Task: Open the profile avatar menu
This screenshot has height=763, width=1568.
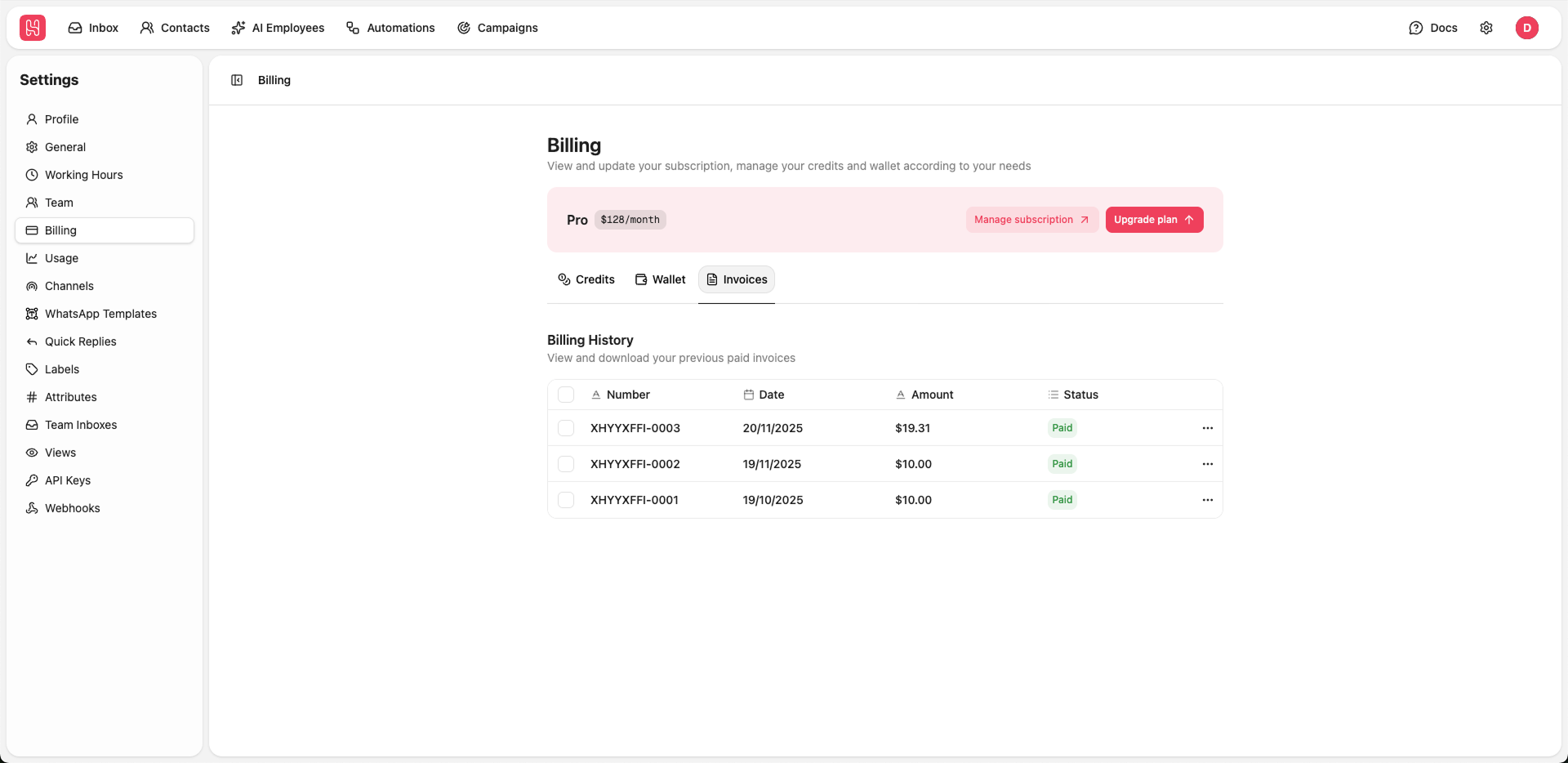Action: coord(1528,28)
